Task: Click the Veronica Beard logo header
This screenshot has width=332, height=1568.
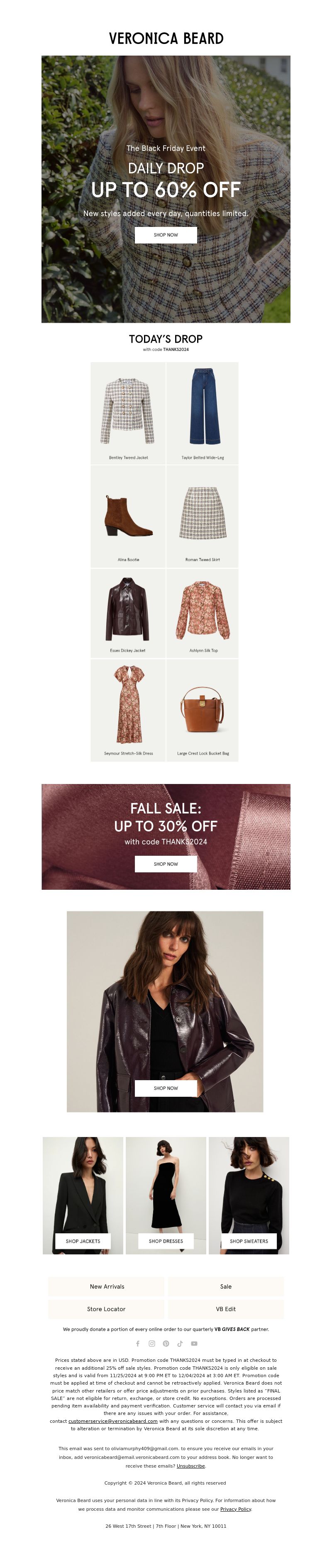Action: pyautogui.click(x=166, y=38)
